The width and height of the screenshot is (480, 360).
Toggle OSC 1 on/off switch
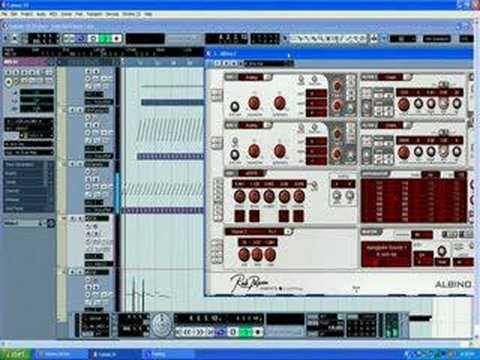click(x=268, y=77)
